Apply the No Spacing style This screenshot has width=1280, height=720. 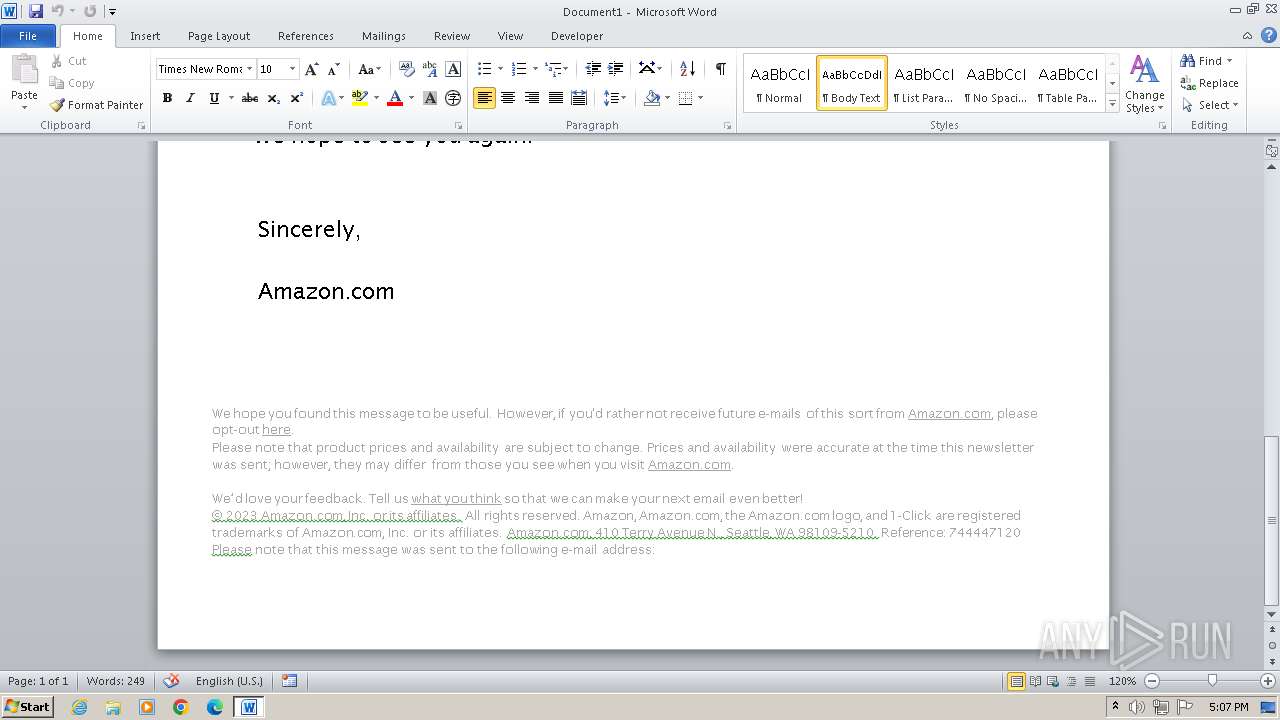pyautogui.click(x=996, y=83)
